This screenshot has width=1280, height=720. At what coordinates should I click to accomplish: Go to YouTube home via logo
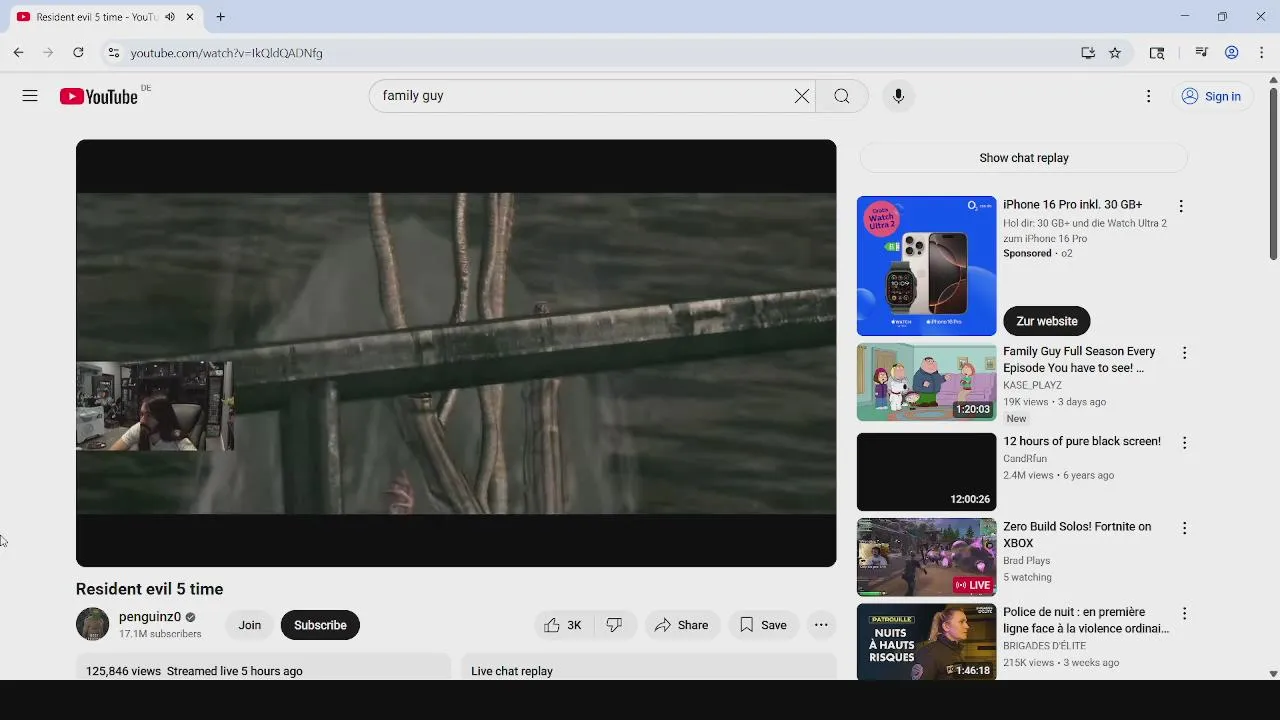tap(98, 96)
